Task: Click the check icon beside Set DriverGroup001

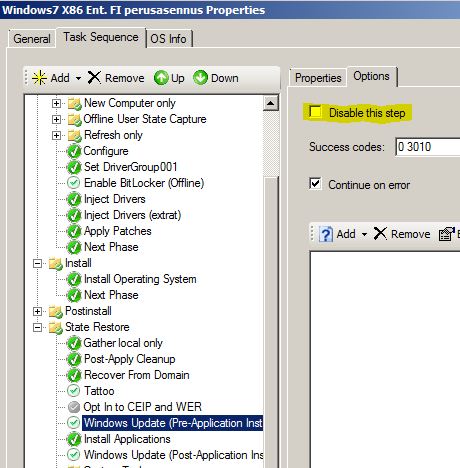Action: pyautogui.click(x=74, y=167)
